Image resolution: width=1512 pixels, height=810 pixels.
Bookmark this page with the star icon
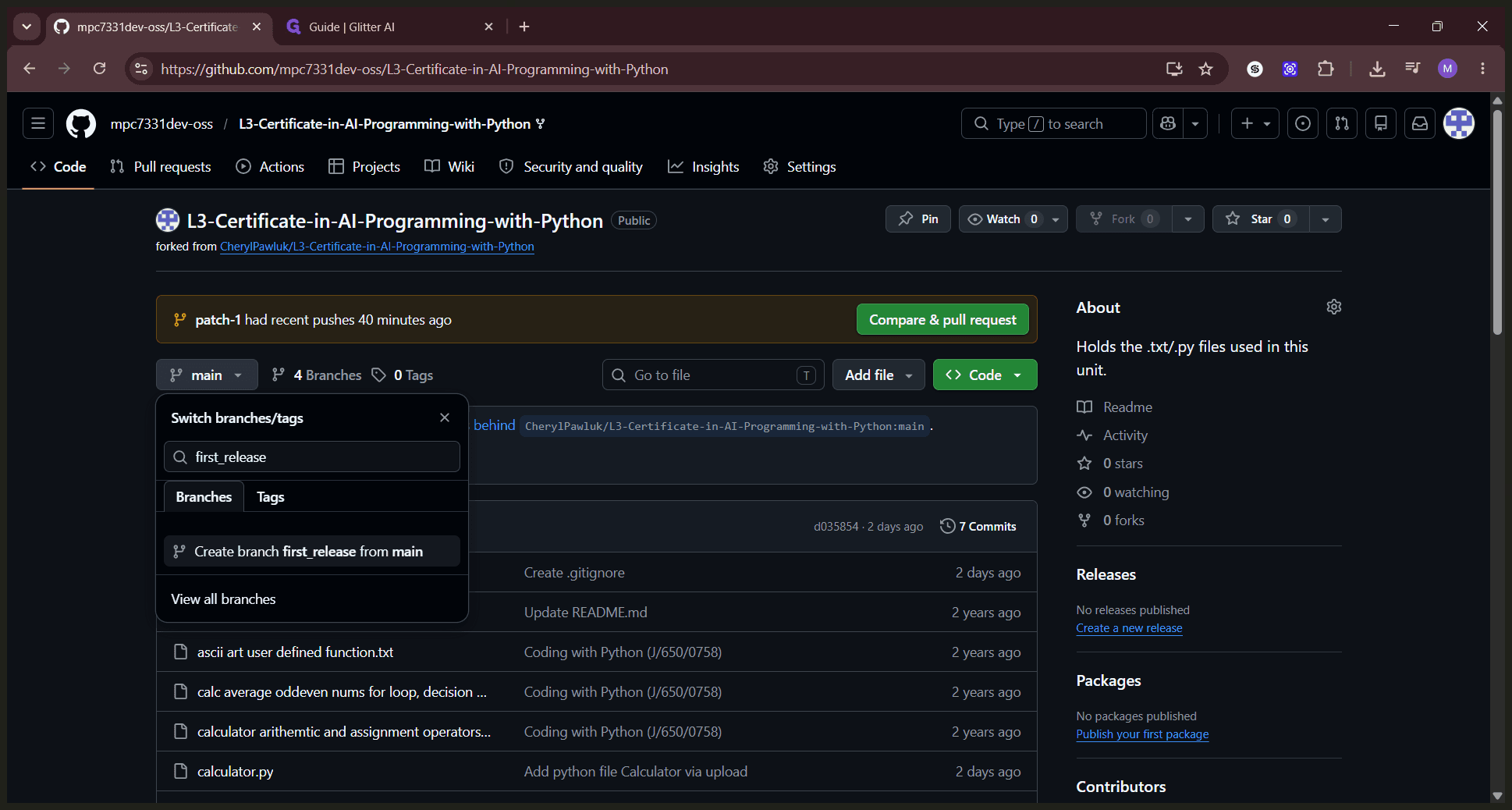pos(1205,69)
